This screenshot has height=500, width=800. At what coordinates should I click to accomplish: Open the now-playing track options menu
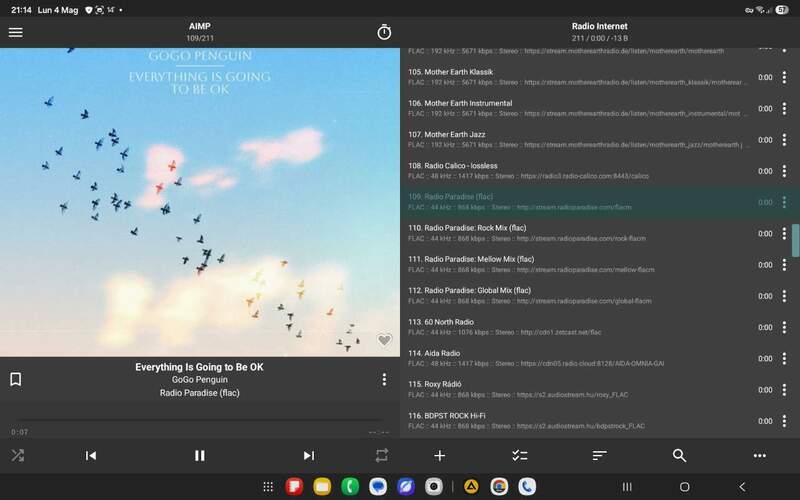pyautogui.click(x=384, y=379)
